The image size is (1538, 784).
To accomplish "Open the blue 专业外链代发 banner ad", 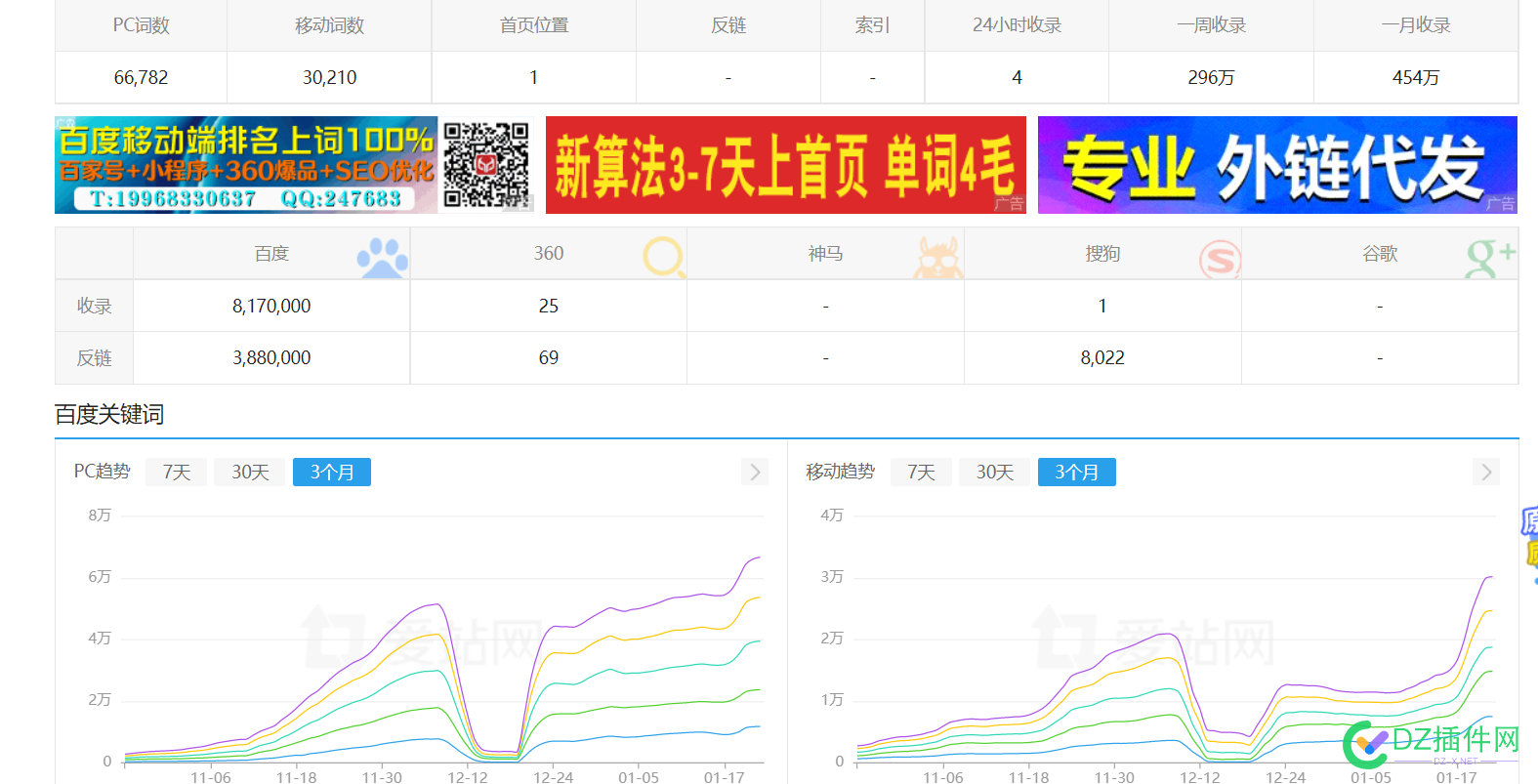I will tap(1277, 165).
